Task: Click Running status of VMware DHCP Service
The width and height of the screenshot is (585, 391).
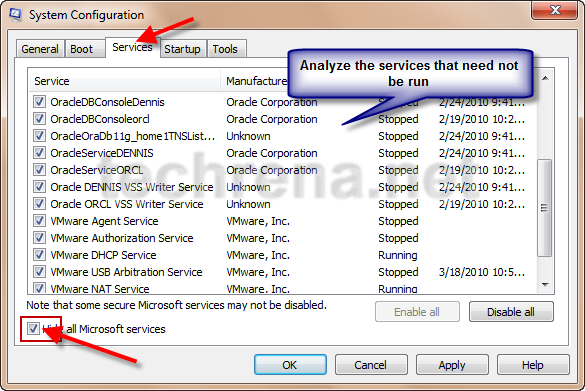Action: point(398,255)
